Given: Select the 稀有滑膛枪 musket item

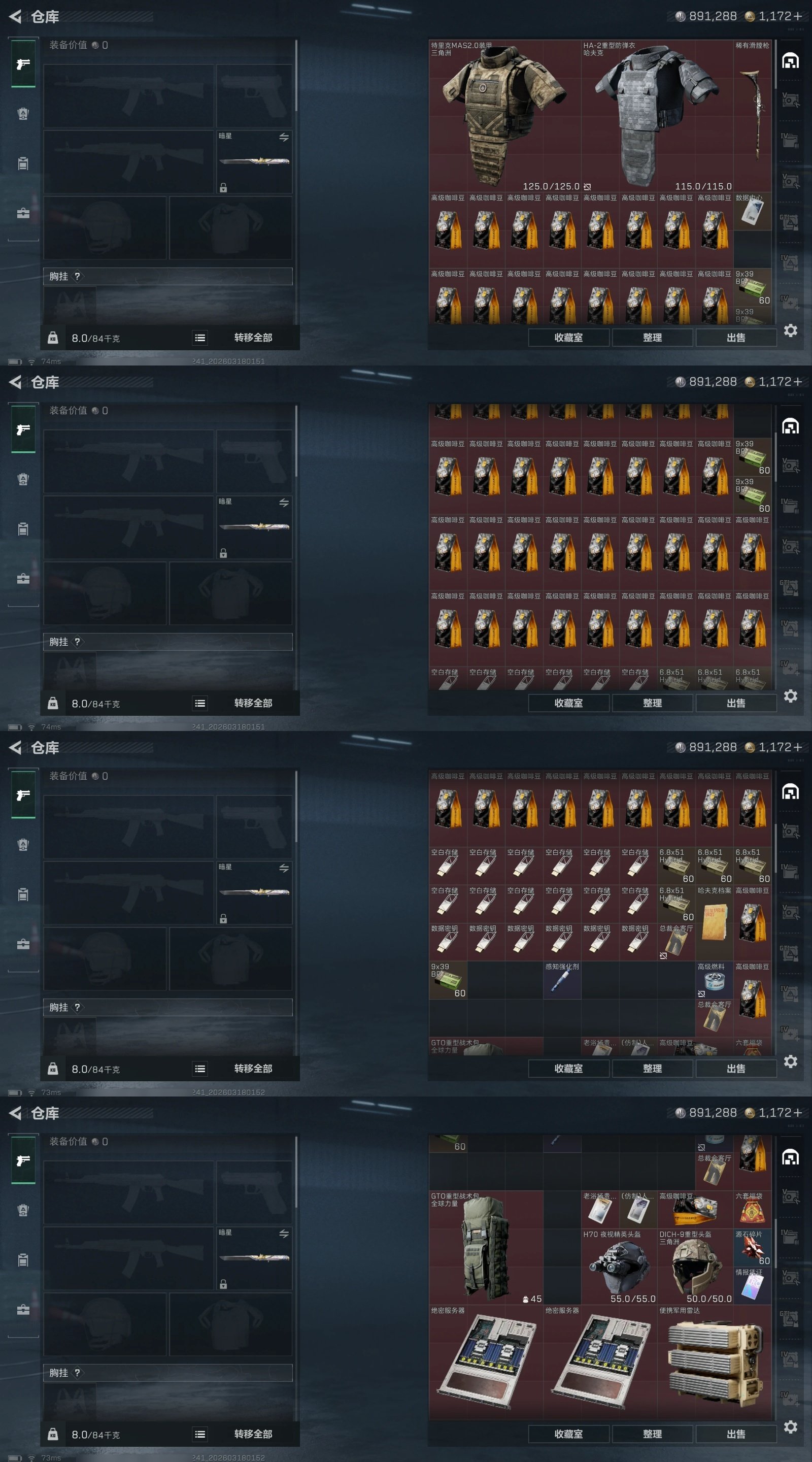Looking at the screenshot, I should (752, 116).
